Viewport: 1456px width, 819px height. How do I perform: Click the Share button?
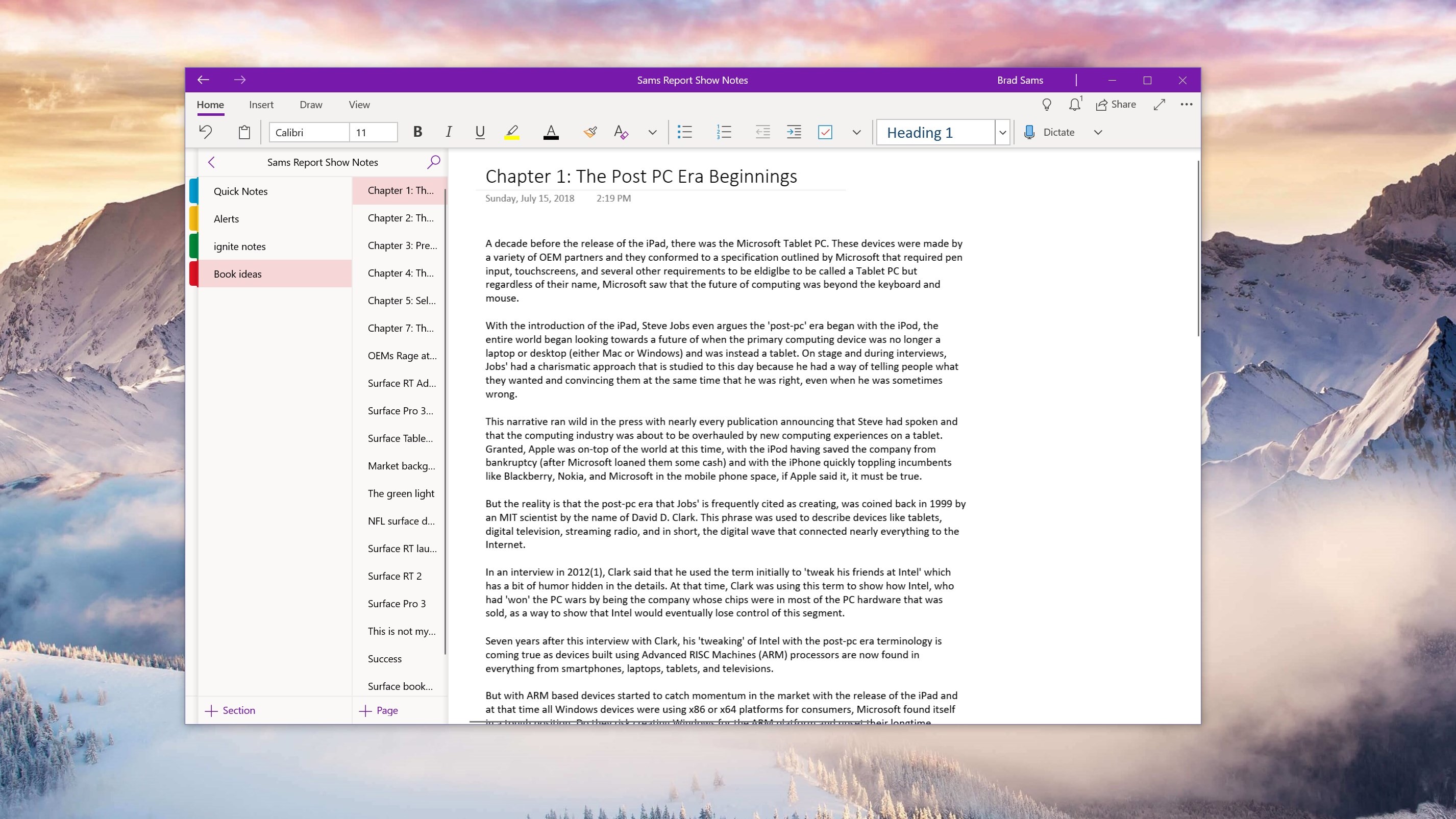(1116, 105)
